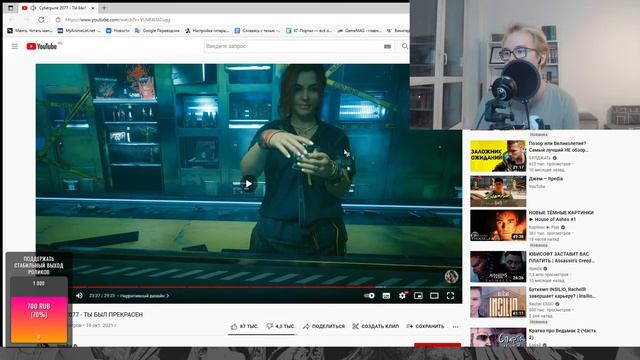Reload the page with browser refresh button
The image size is (640, 360).
[41, 19]
